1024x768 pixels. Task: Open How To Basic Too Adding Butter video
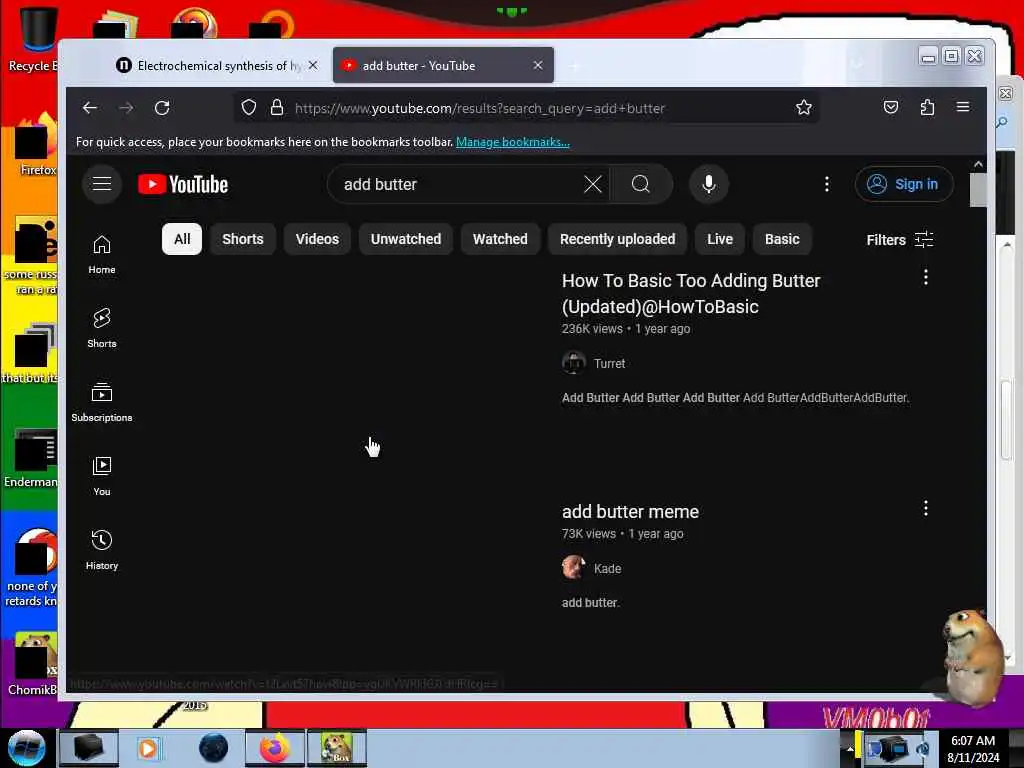pyautogui.click(x=691, y=293)
